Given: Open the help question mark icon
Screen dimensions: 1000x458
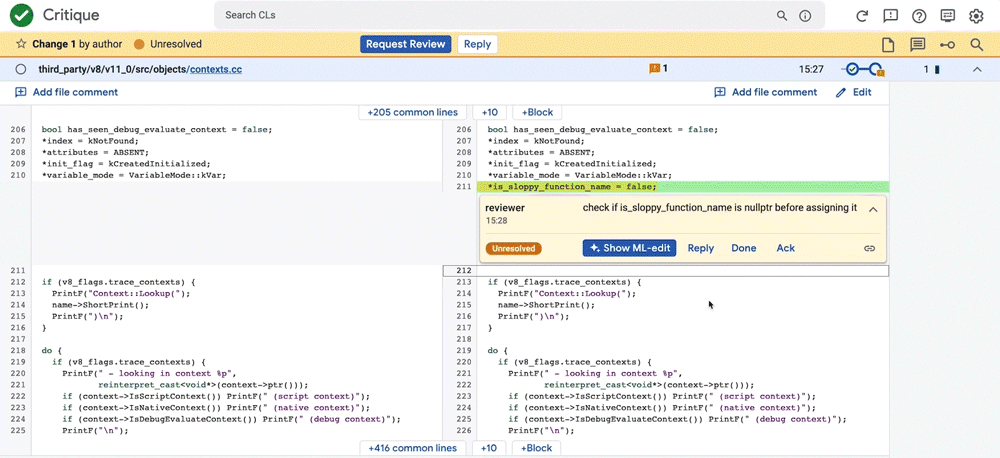Looking at the screenshot, I should coord(919,15).
